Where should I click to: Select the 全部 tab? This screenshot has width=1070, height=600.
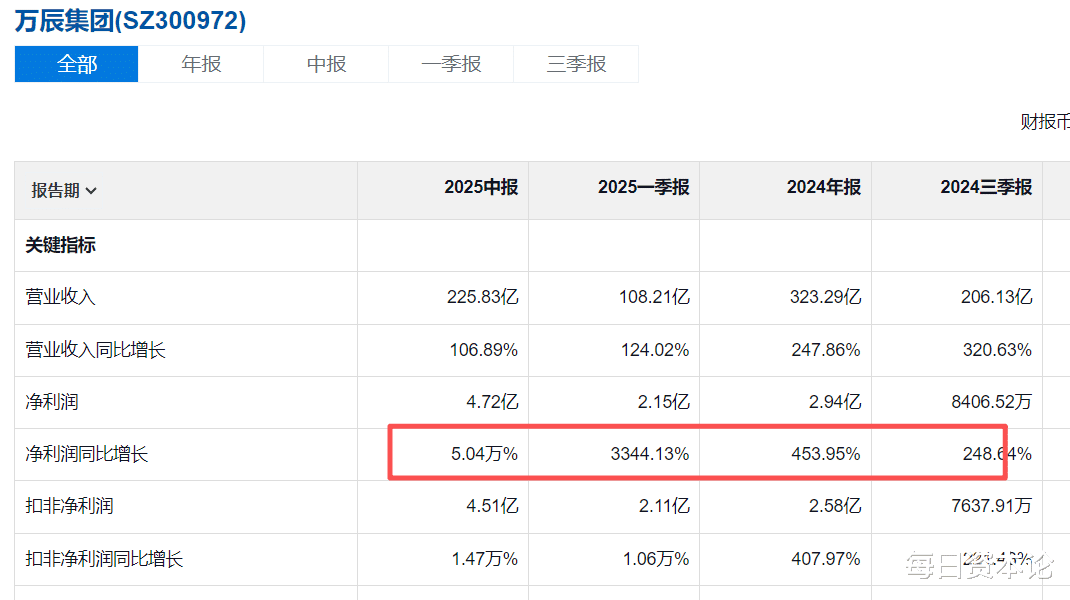[77, 64]
